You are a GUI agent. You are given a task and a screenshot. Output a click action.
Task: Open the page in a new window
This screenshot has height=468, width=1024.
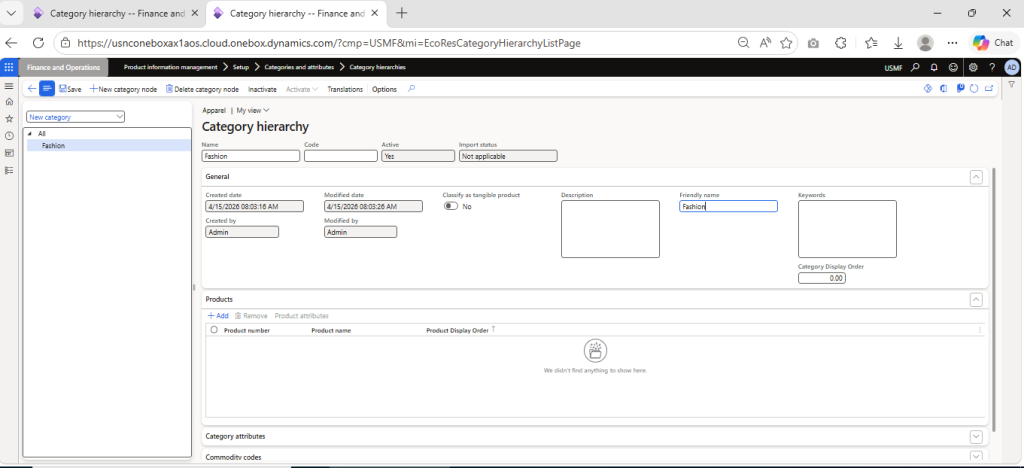point(988,89)
